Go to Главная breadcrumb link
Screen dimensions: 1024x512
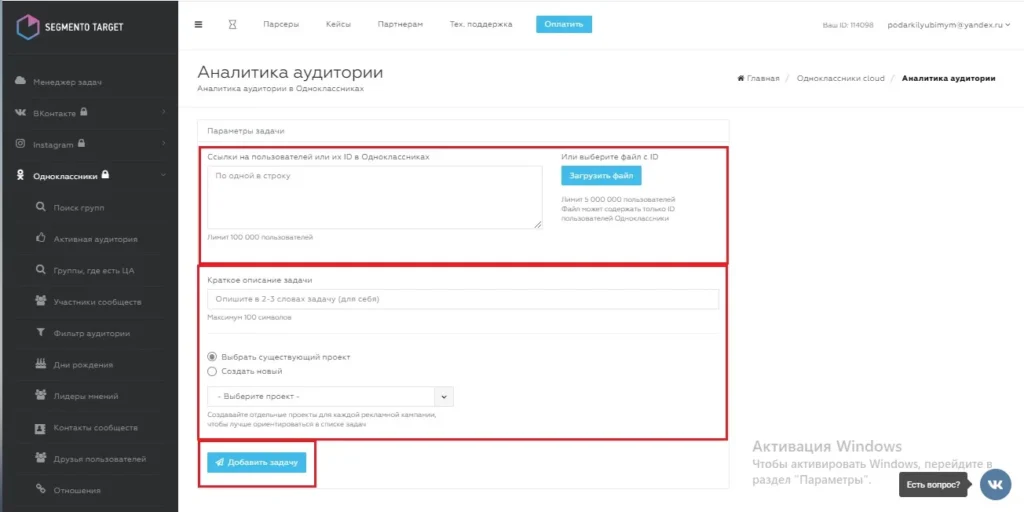point(763,78)
